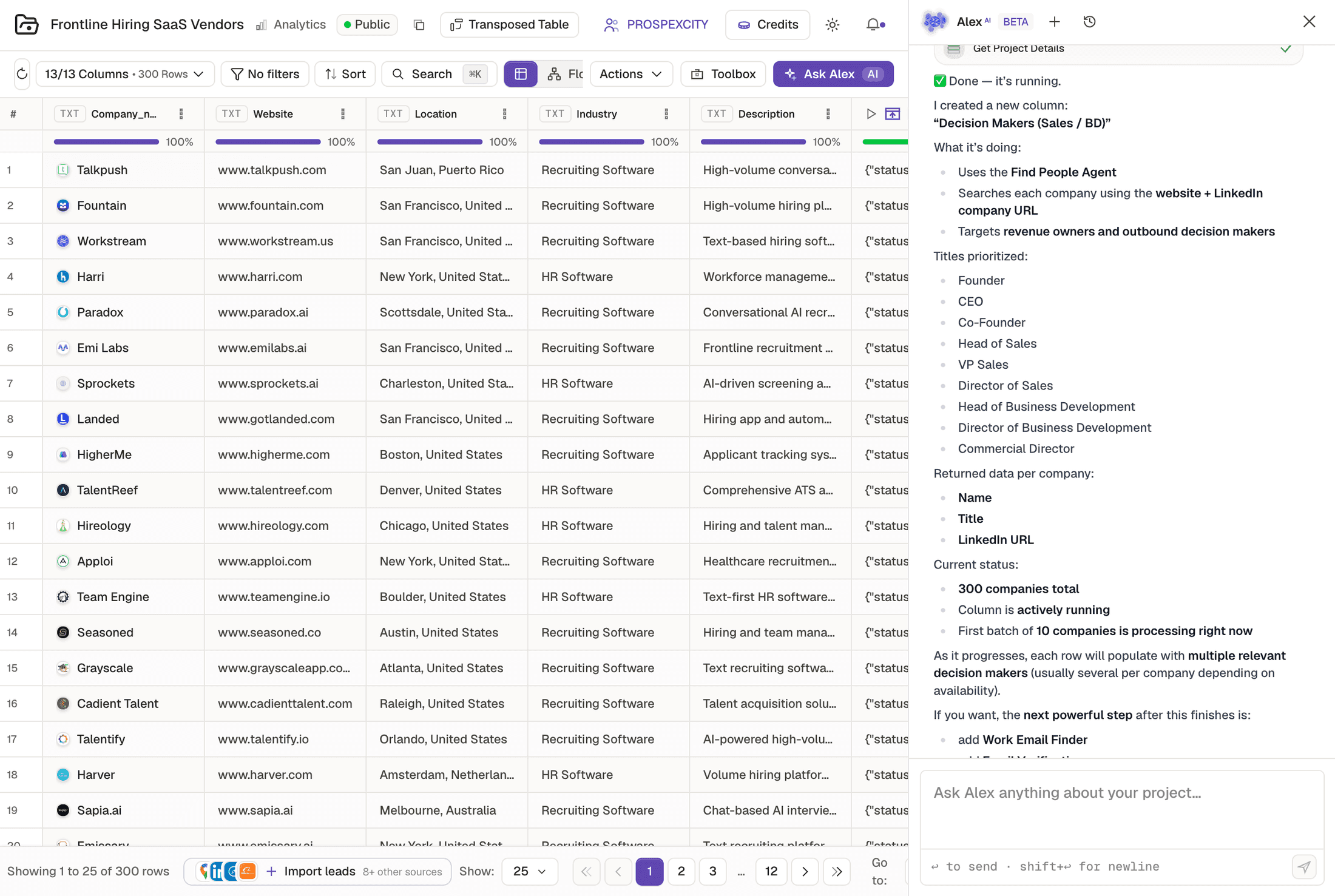The width and height of the screenshot is (1335, 896).
Task: Switch to table grid view
Action: (521, 74)
